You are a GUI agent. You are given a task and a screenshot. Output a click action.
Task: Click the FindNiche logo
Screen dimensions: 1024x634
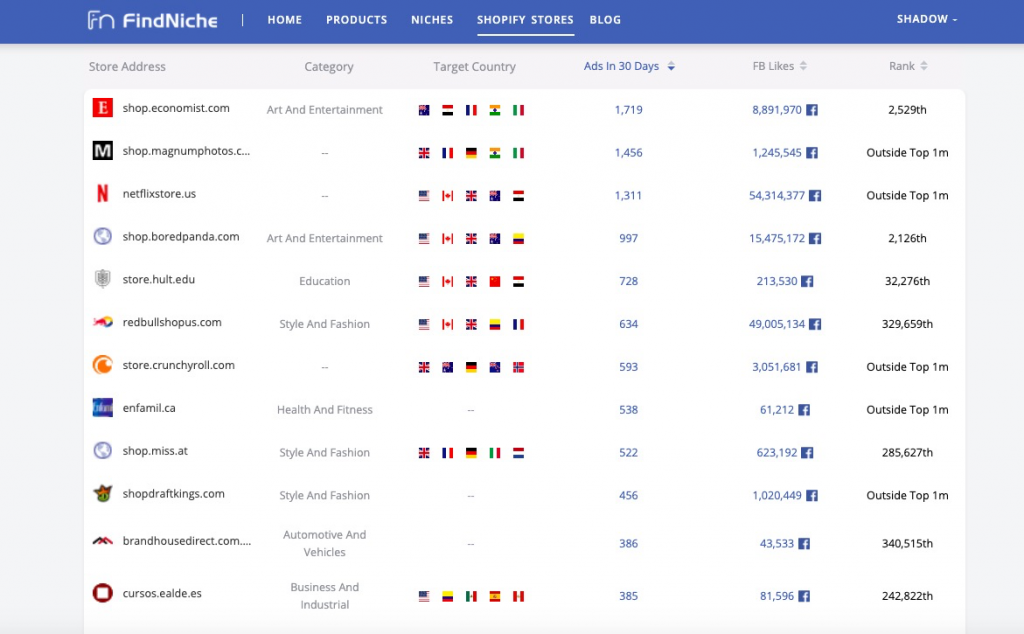[152, 20]
